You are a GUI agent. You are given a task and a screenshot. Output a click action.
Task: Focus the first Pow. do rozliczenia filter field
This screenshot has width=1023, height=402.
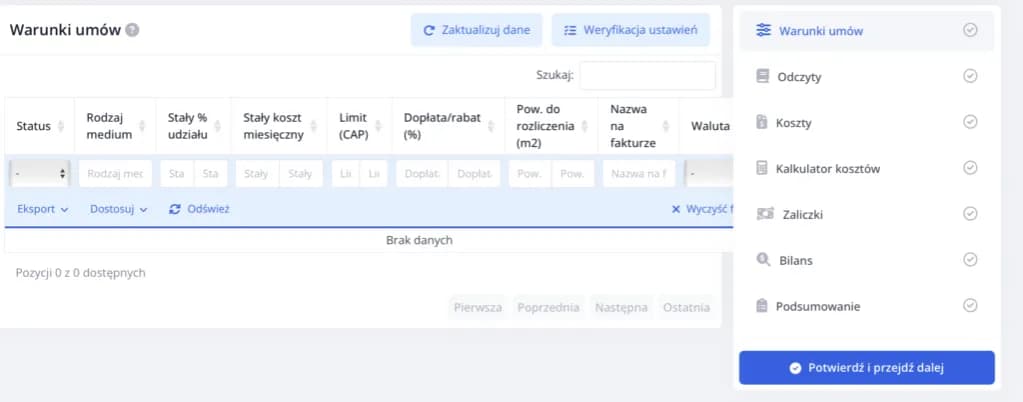[530, 174]
